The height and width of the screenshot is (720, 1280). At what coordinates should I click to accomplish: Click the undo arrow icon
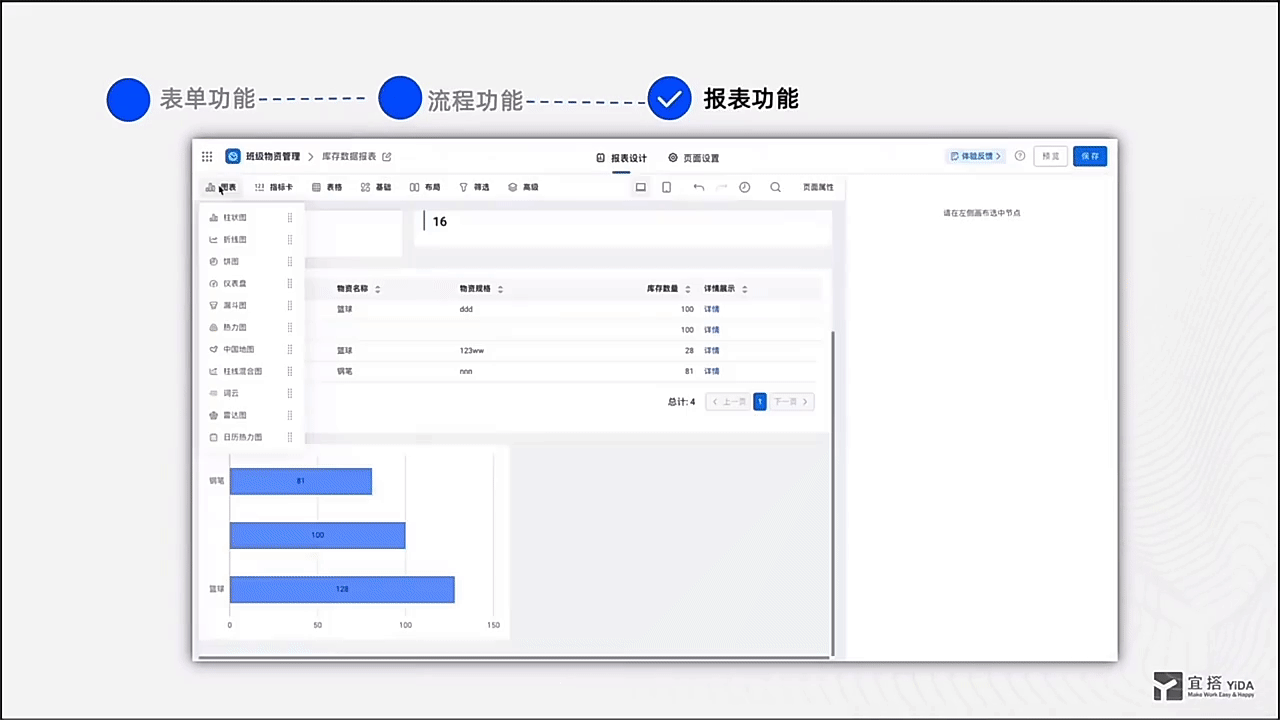(x=698, y=187)
